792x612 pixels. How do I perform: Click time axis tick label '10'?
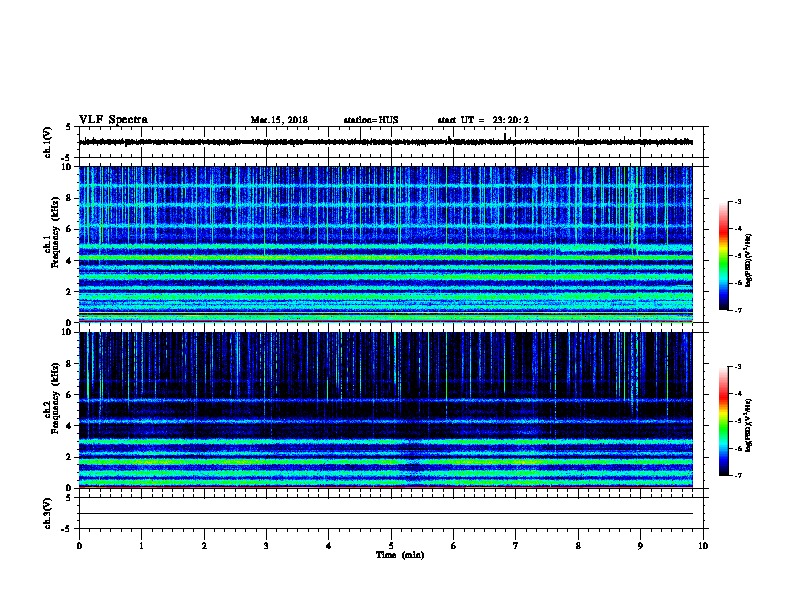703,545
